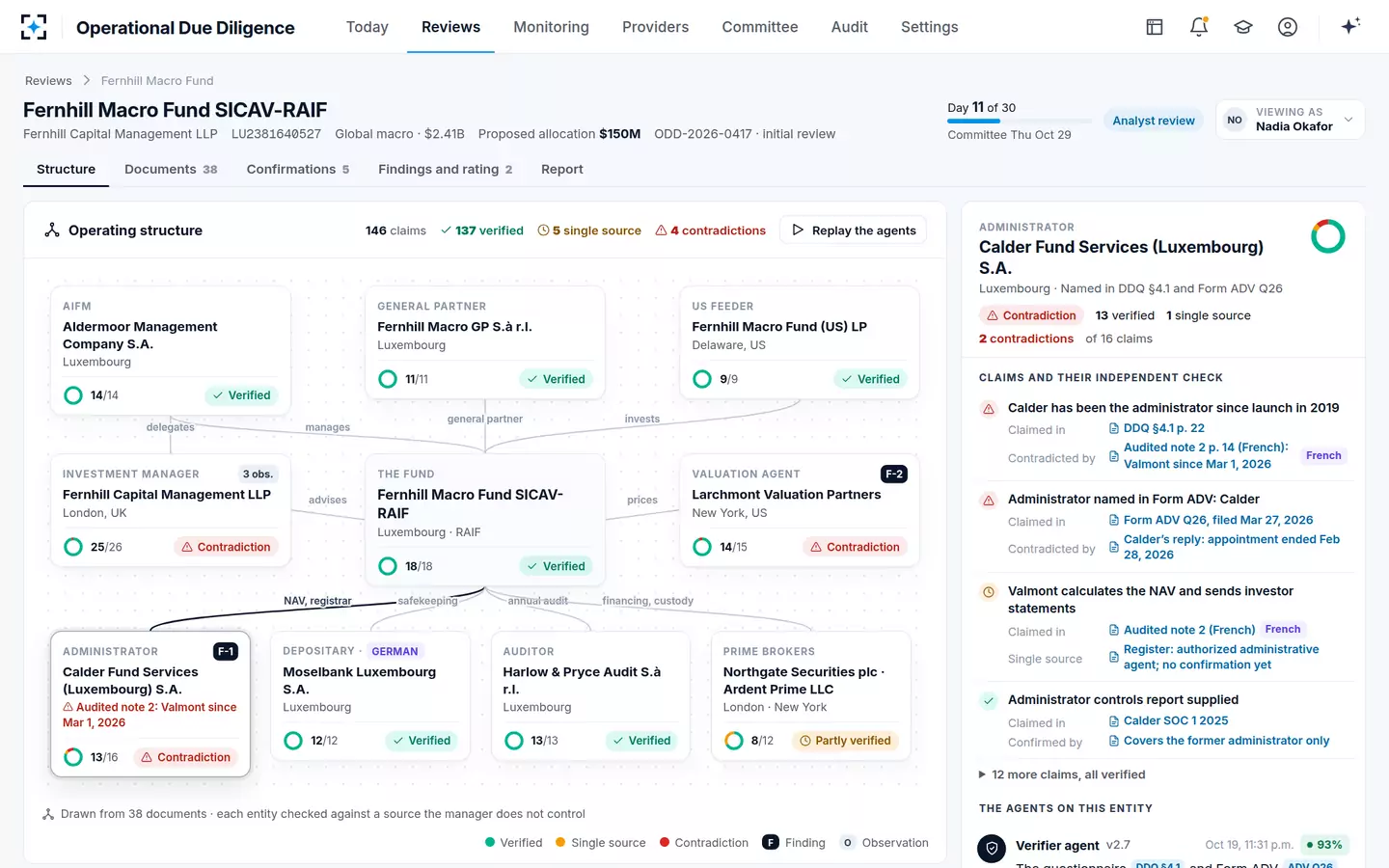Screen dimensions: 1389x868
Task: Open the Form ADV Q26 filed Mar 27 link
Action: coord(1218,520)
